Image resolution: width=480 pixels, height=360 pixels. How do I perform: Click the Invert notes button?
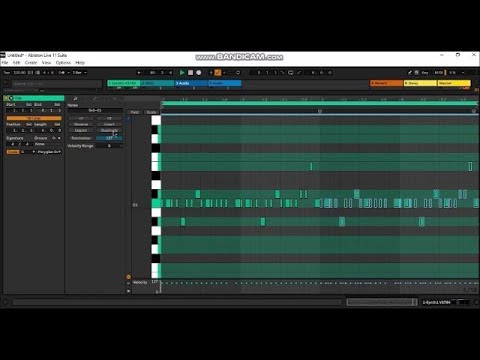point(109,124)
